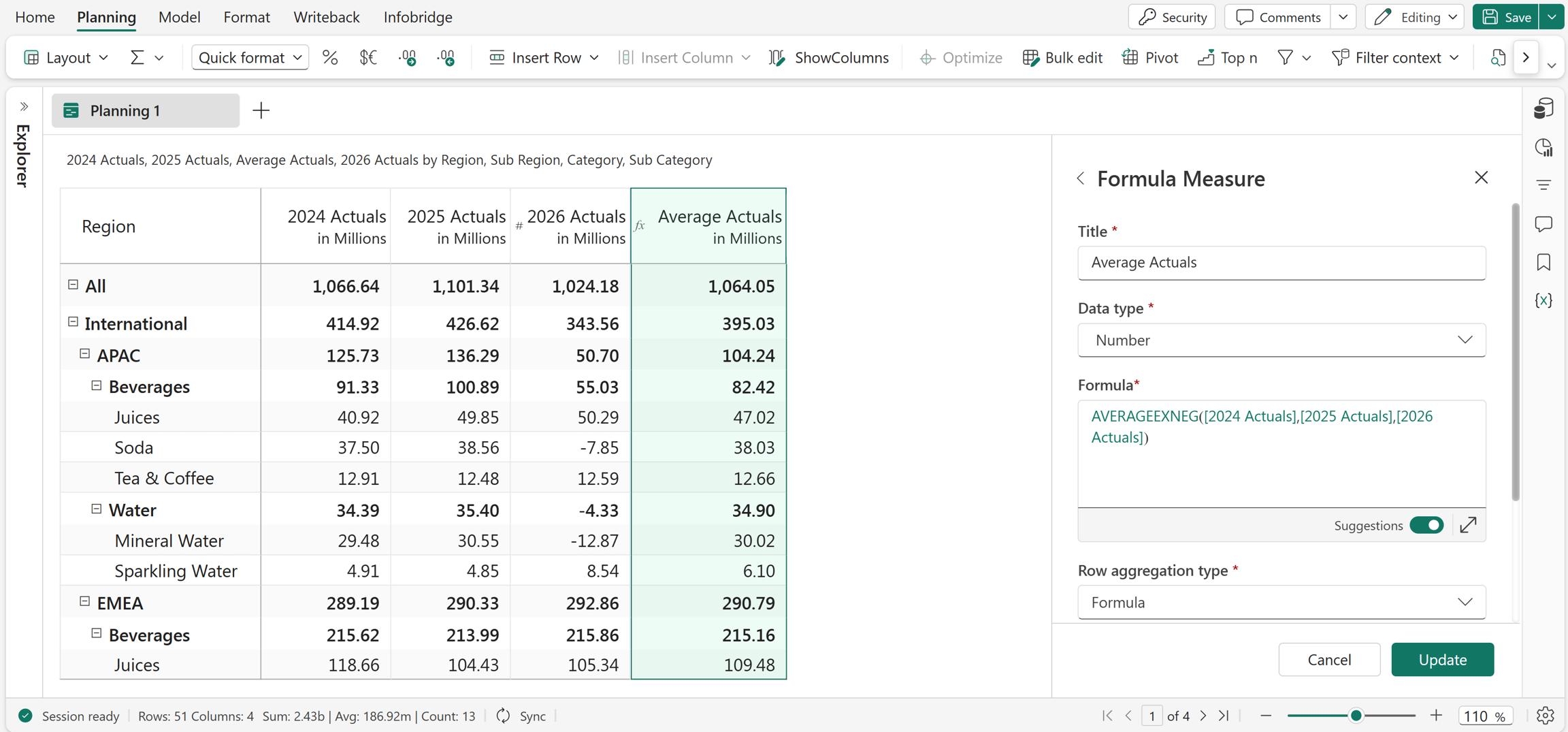Collapse the International row

pyautogui.click(x=73, y=322)
